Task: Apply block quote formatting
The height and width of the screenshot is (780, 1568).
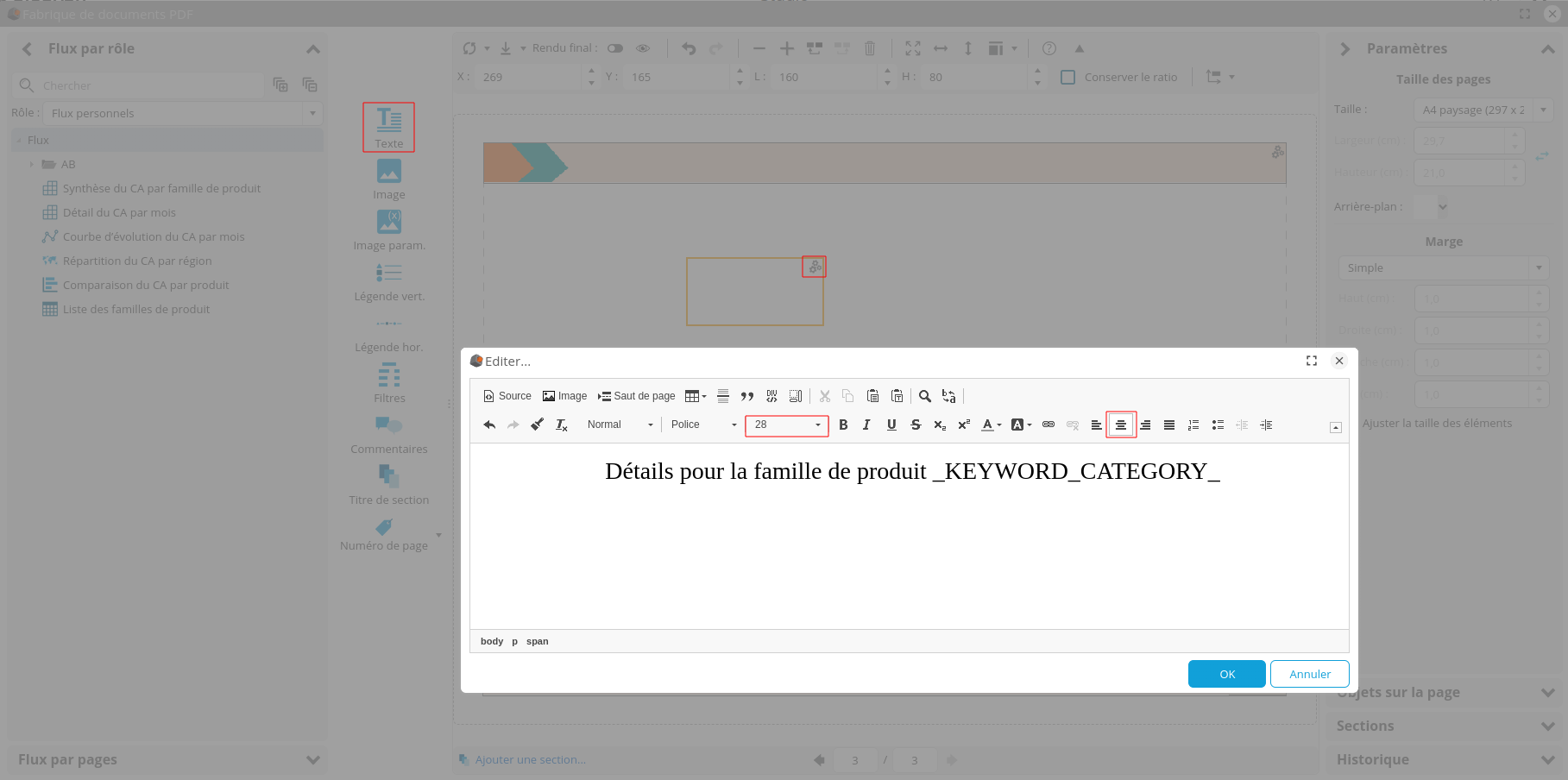Action: [x=747, y=396]
